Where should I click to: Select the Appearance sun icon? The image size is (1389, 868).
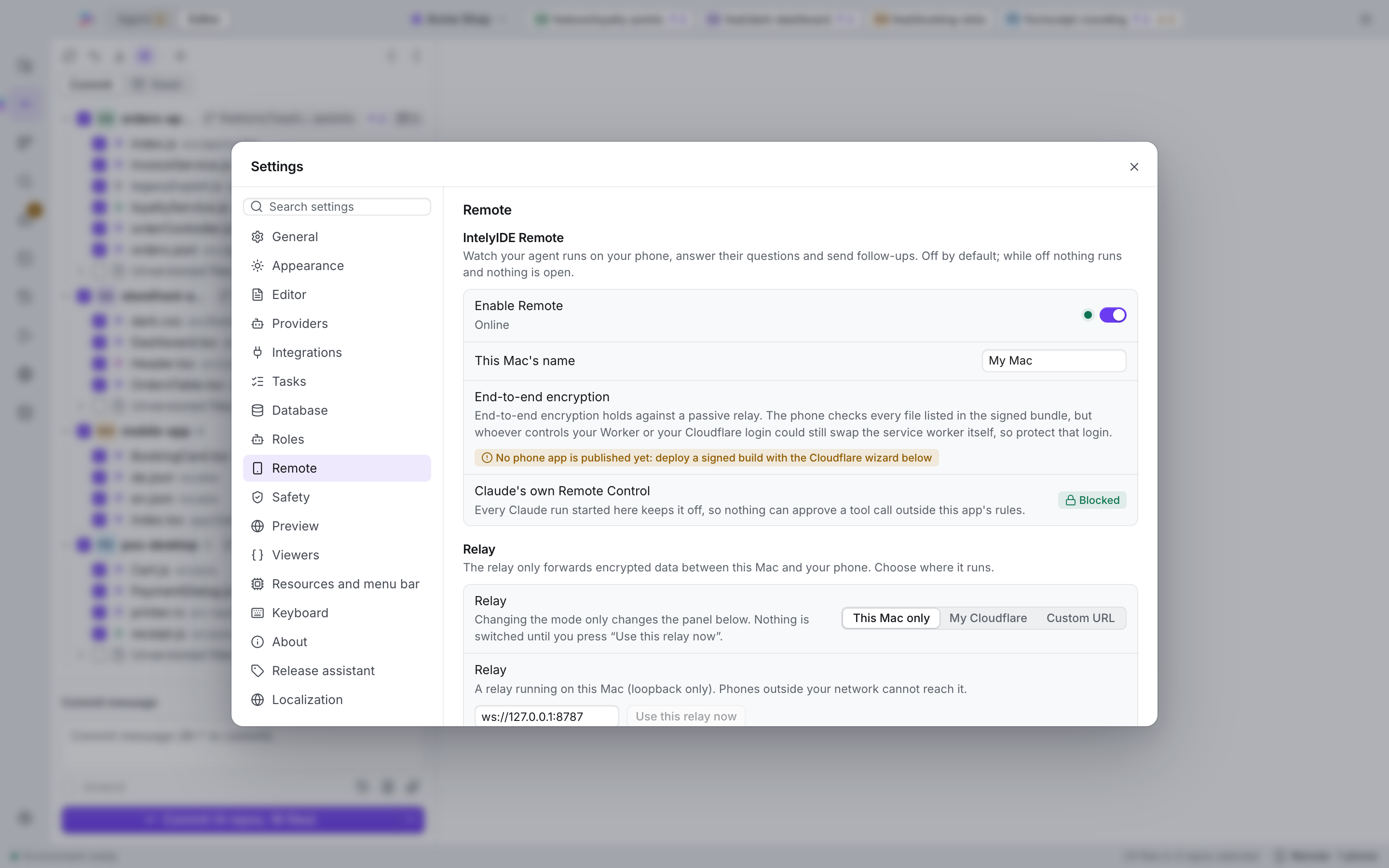pos(257,266)
